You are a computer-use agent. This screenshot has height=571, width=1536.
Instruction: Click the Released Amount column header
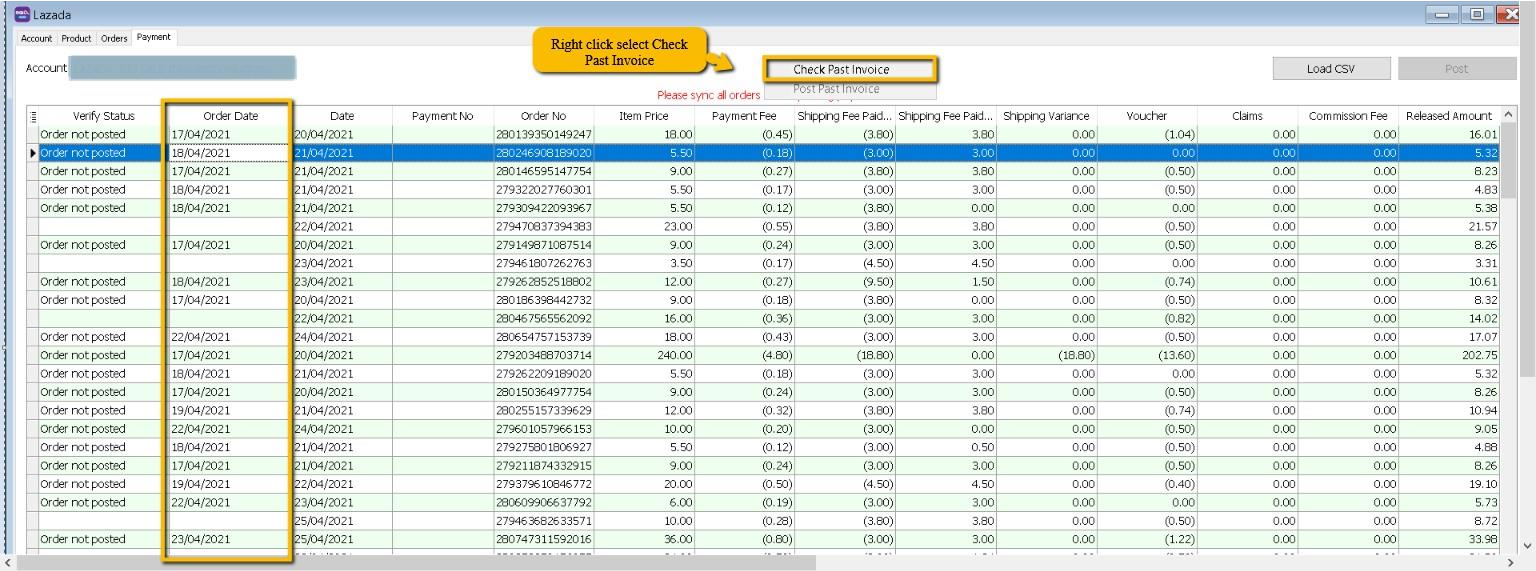pyautogui.click(x=1448, y=116)
